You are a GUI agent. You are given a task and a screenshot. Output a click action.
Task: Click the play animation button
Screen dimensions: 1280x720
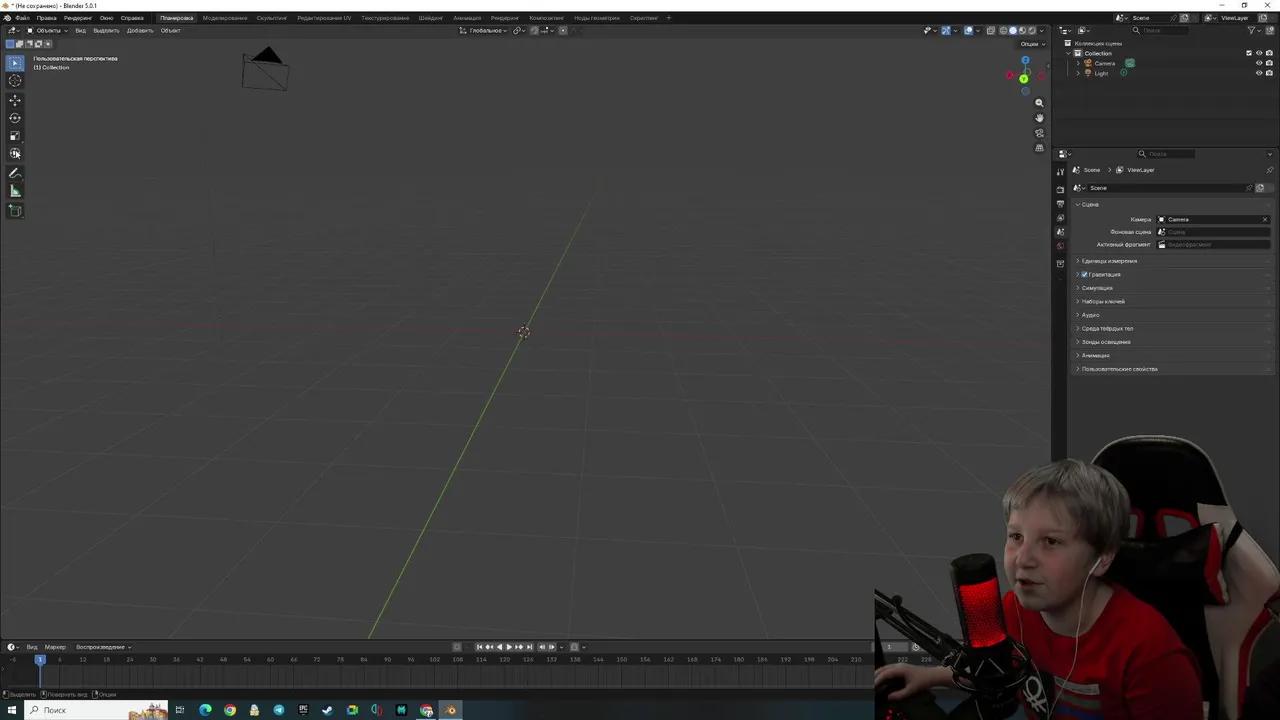point(509,647)
